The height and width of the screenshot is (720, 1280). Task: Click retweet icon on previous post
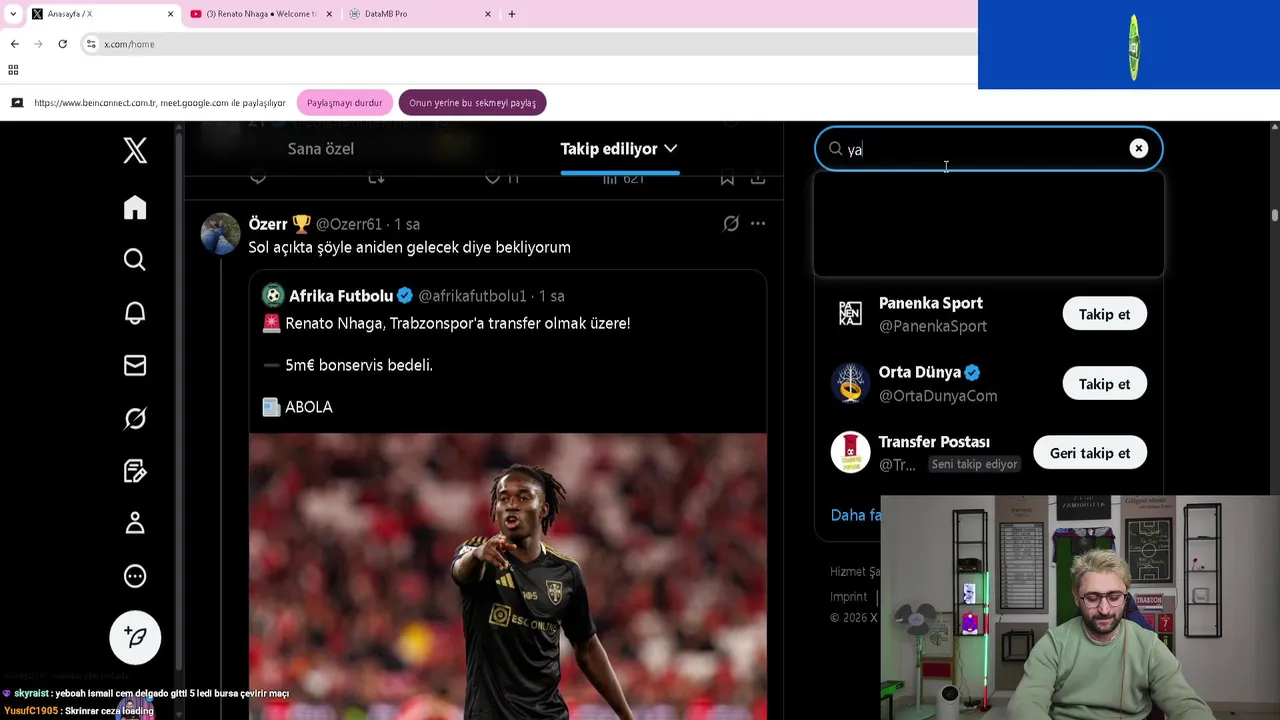[376, 179]
